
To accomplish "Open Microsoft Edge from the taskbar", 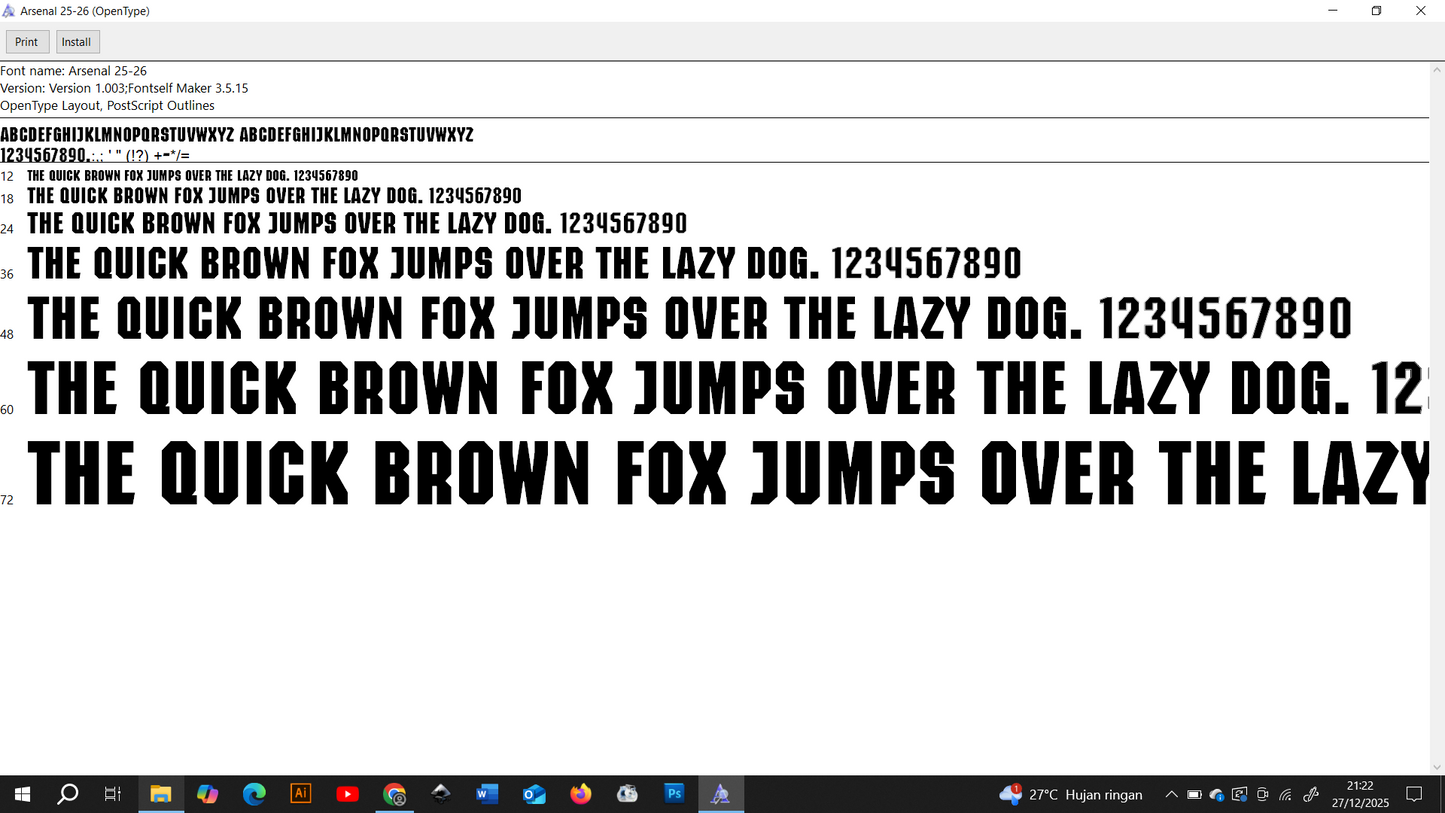I will pyautogui.click(x=254, y=793).
